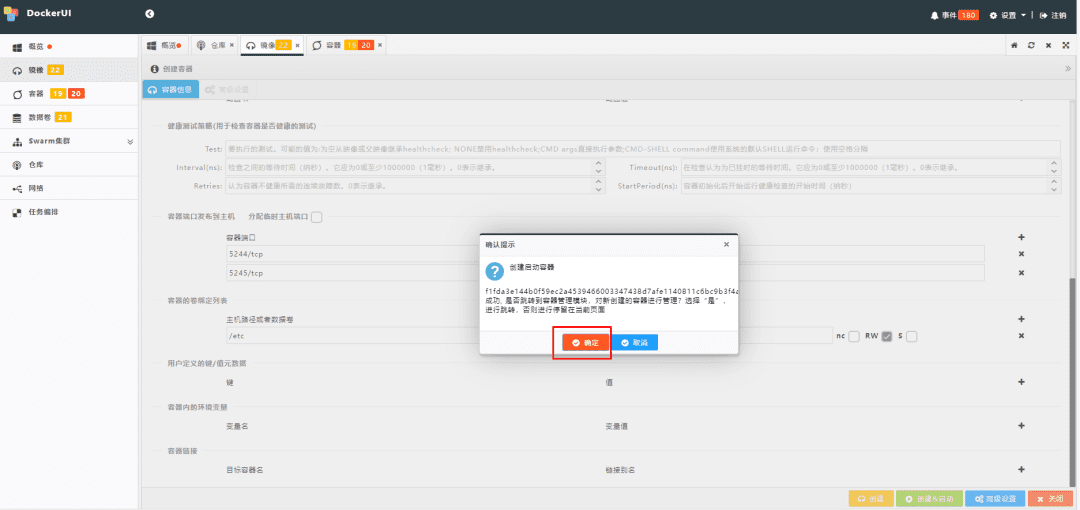The width and height of the screenshot is (1080, 510).
Task: Click the 取消 button in dialog
Action: point(634,342)
